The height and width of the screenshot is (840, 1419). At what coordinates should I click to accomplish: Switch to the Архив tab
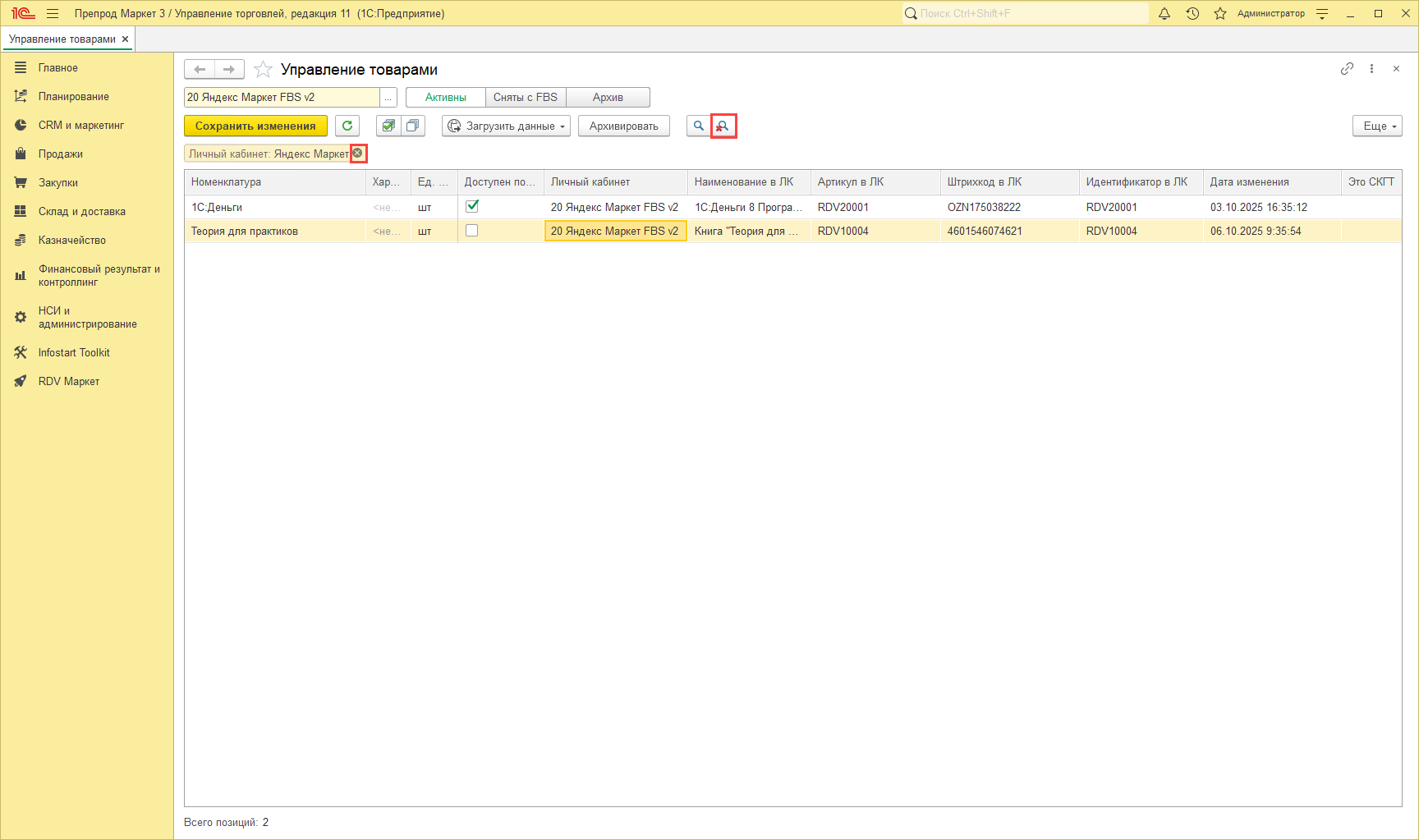[x=608, y=98]
